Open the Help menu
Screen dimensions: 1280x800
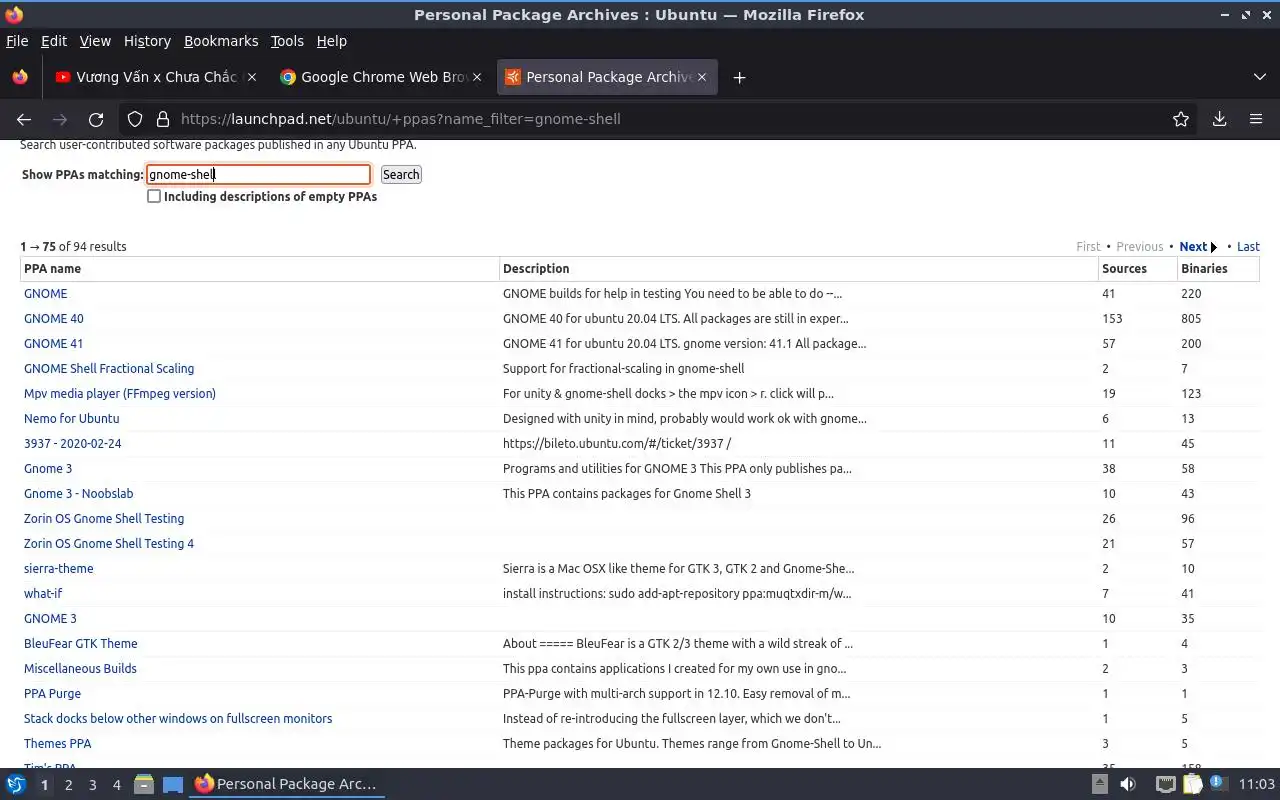pyautogui.click(x=332, y=41)
